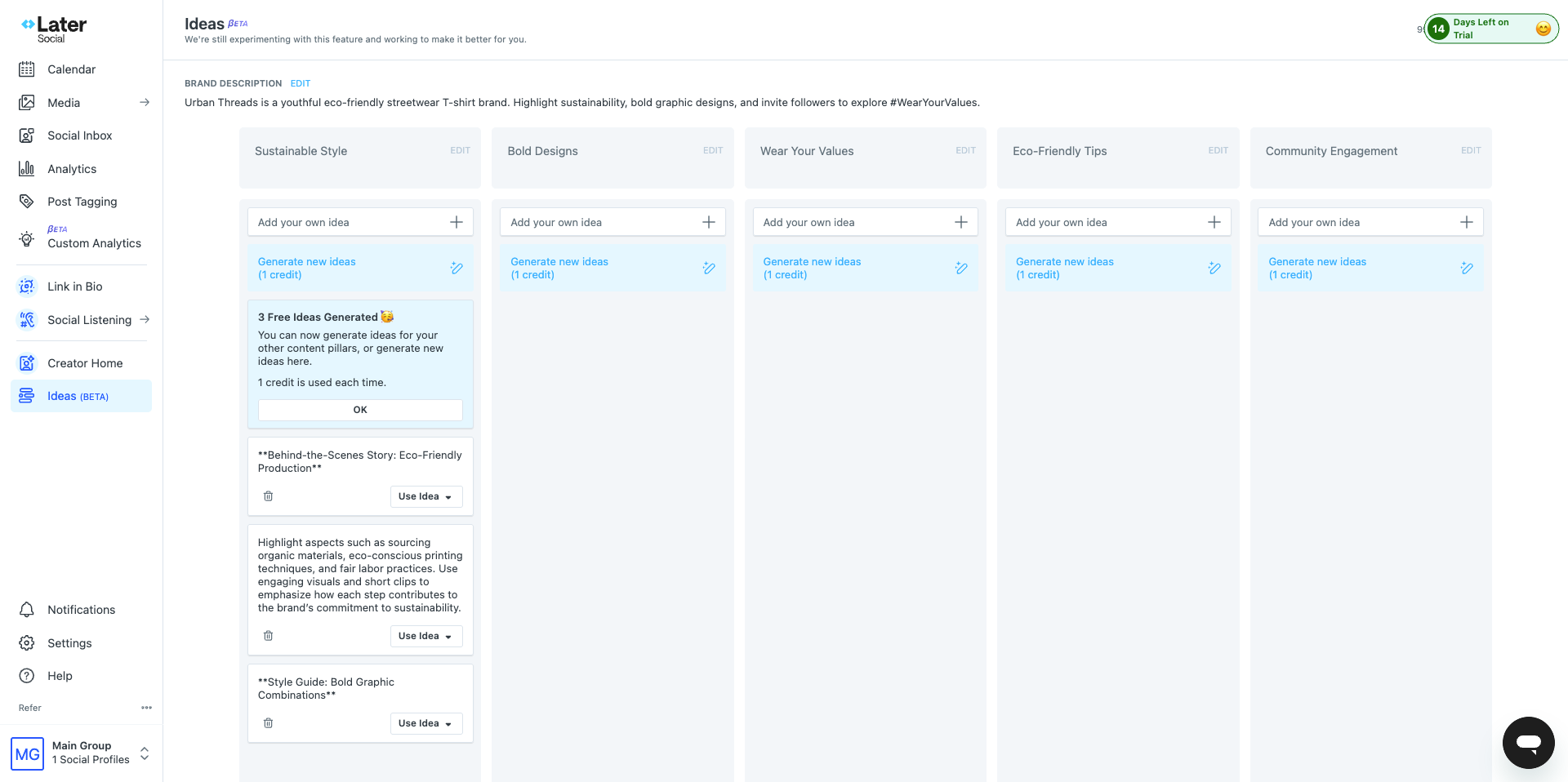Open Analytics via the chart icon
Image resolution: width=1568 pixels, height=782 pixels.
click(x=27, y=168)
